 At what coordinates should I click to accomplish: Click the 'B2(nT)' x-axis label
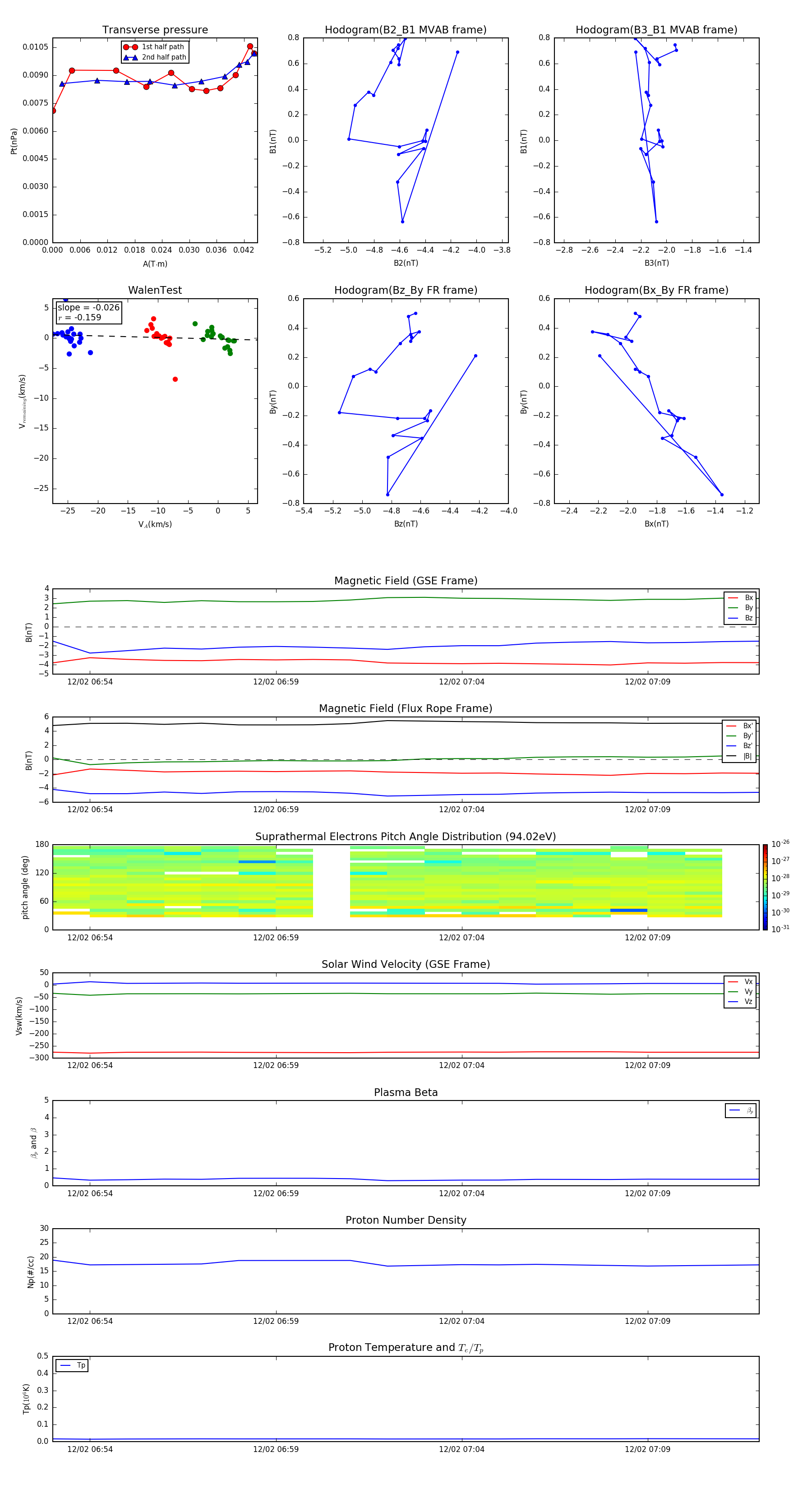point(406,263)
